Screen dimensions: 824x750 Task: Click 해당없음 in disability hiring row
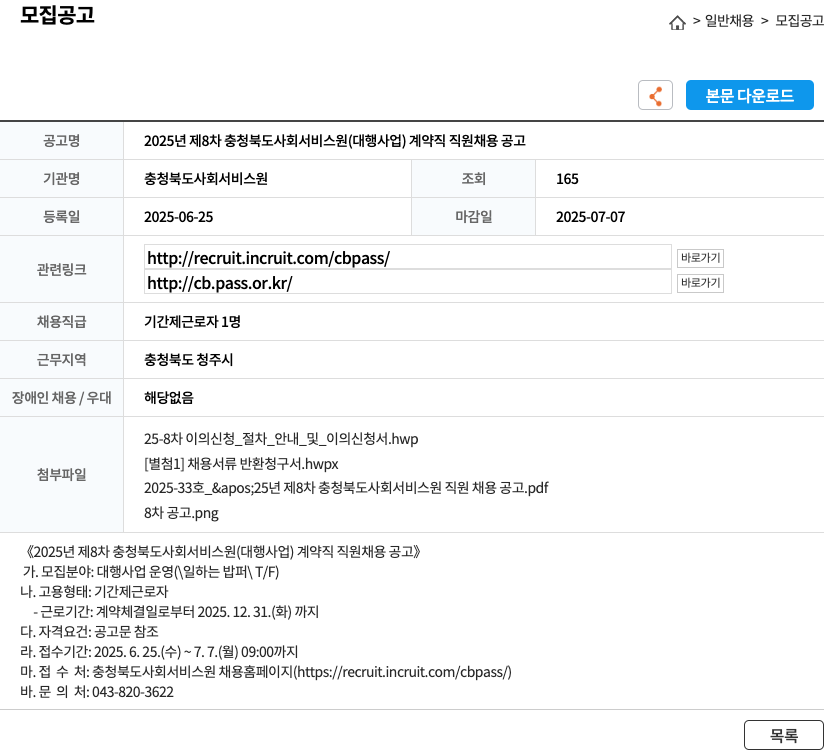point(169,398)
